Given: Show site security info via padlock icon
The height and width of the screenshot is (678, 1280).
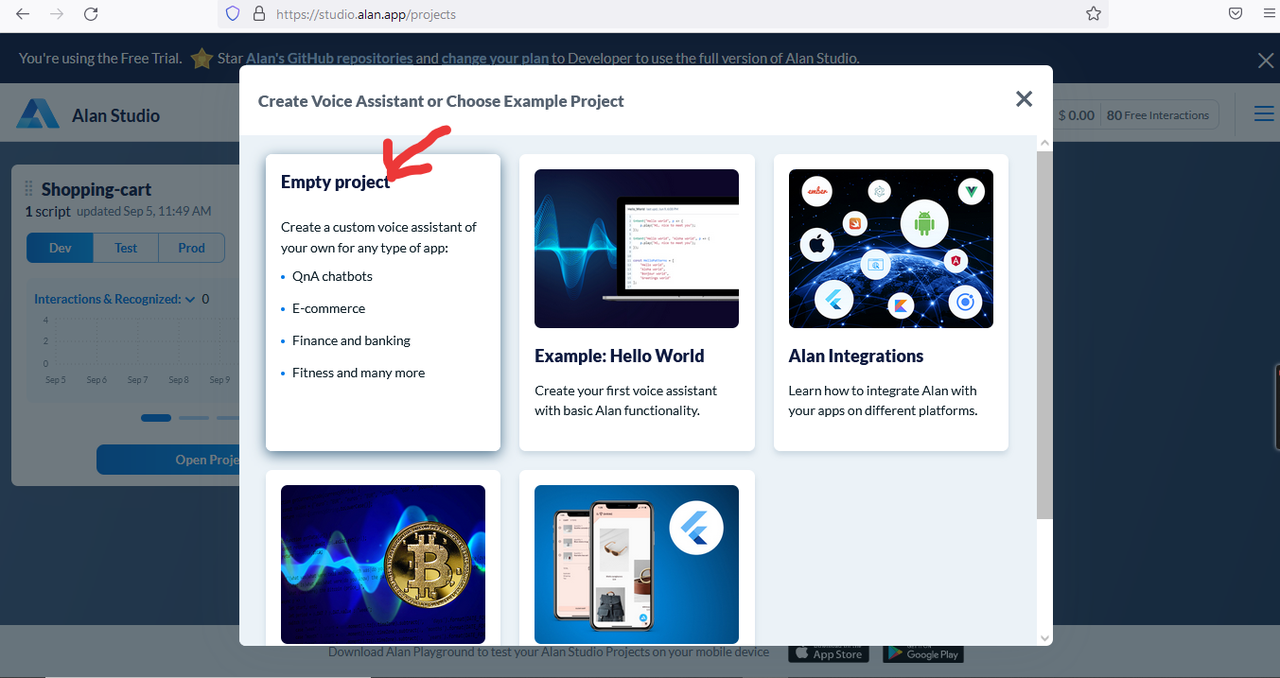Looking at the screenshot, I should [x=258, y=14].
